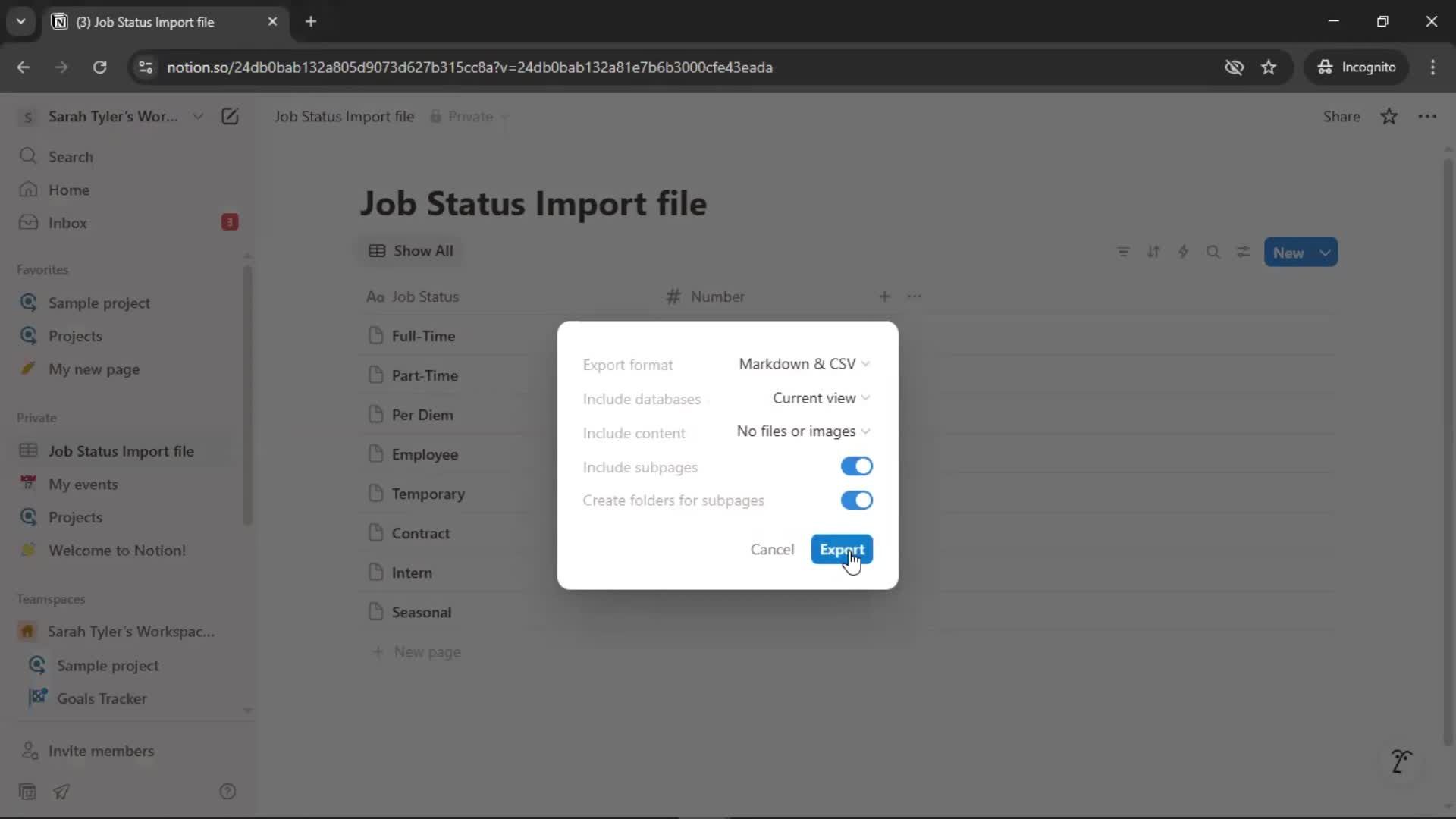Open Export format Markdown & CSV dropdown
The image size is (1456, 819).
point(804,364)
